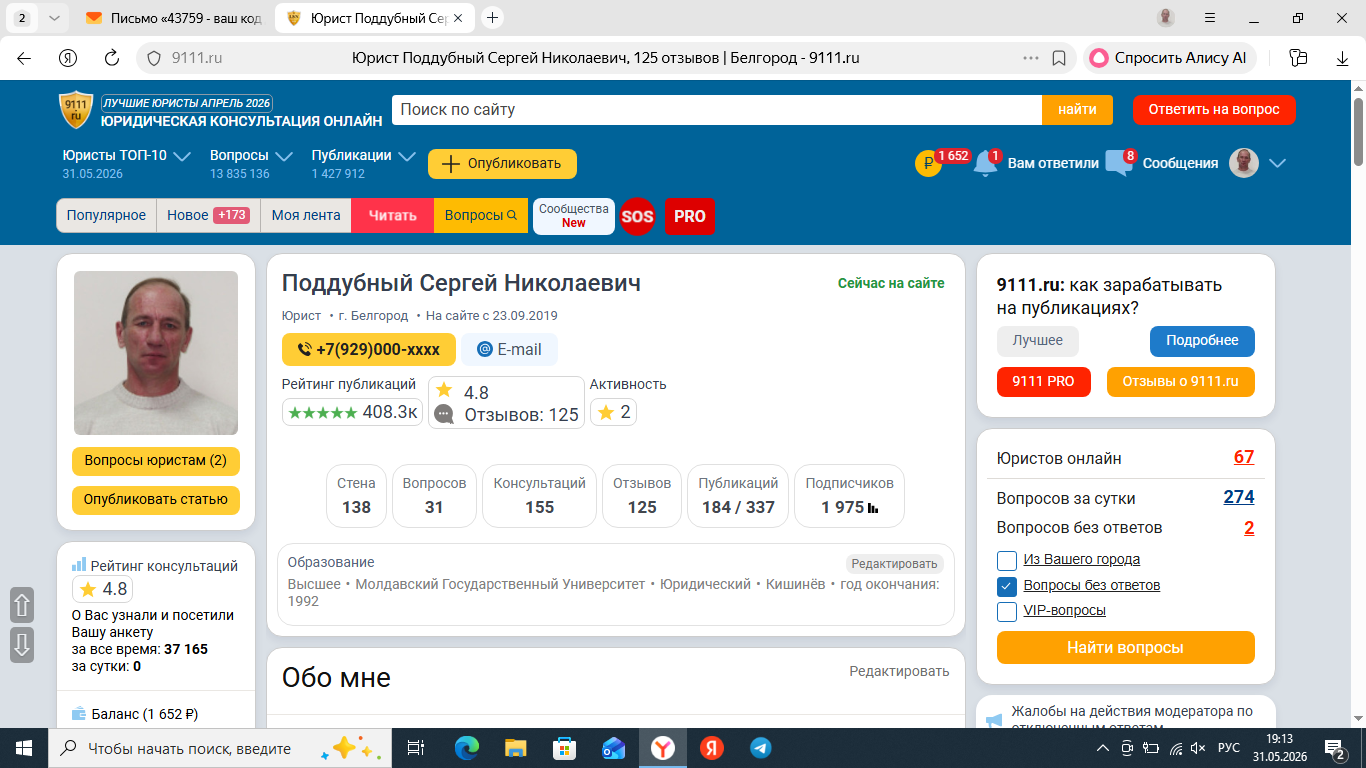Open the Публикаций 184 / 337 counter
This screenshot has height=768, width=1366.
point(738,495)
